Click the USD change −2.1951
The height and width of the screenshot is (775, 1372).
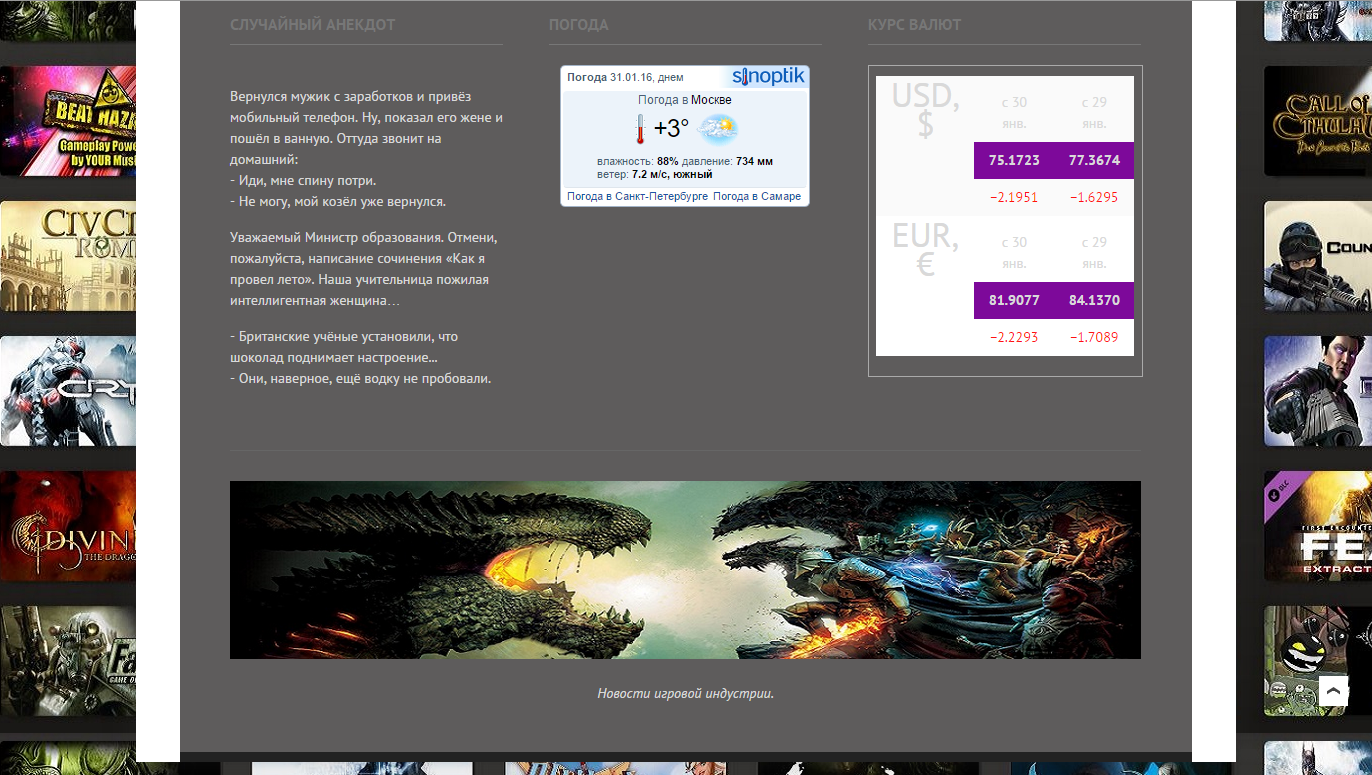pyautogui.click(x=1014, y=197)
